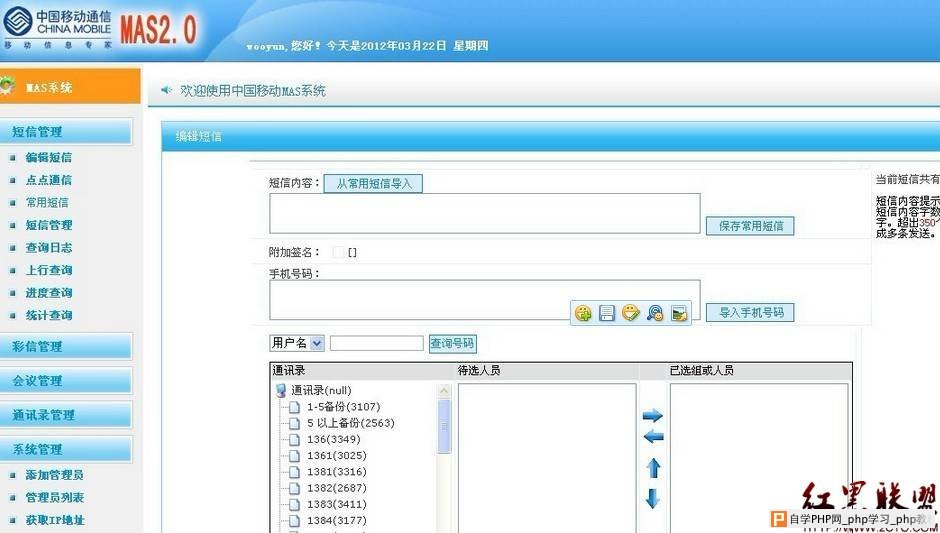Select the 1361(3025) group
Image resolution: width=940 pixels, height=533 pixels.
[336, 456]
